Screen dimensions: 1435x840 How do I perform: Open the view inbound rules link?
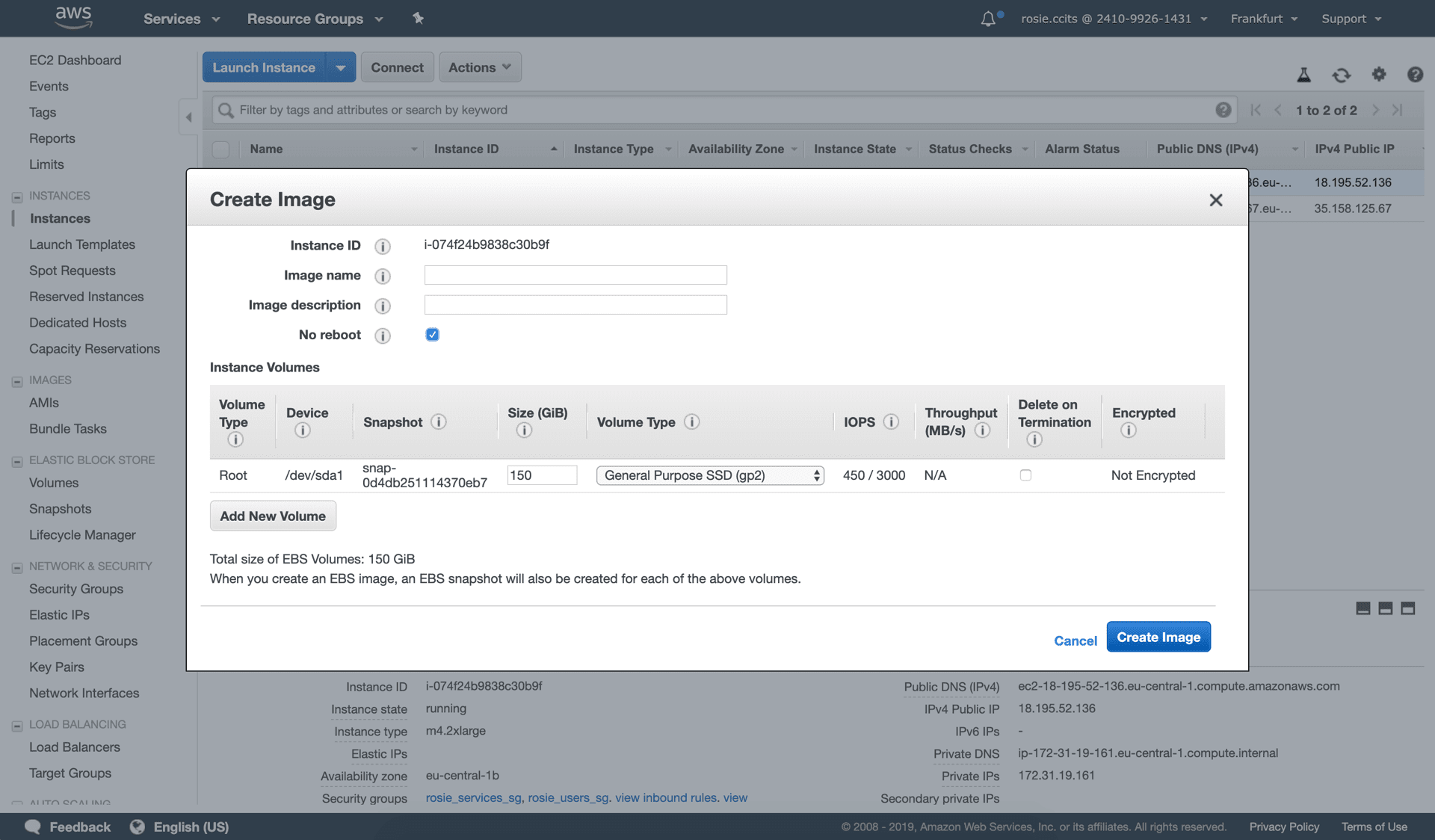[666, 798]
